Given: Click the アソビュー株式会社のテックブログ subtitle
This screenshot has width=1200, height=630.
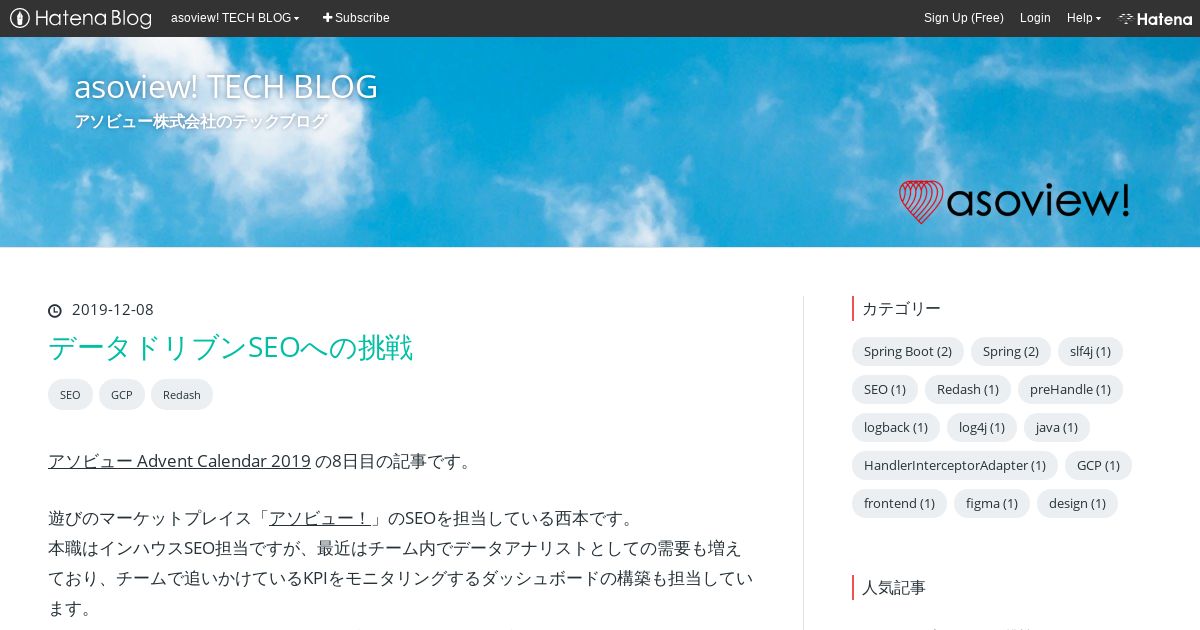Looking at the screenshot, I should click(x=200, y=121).
